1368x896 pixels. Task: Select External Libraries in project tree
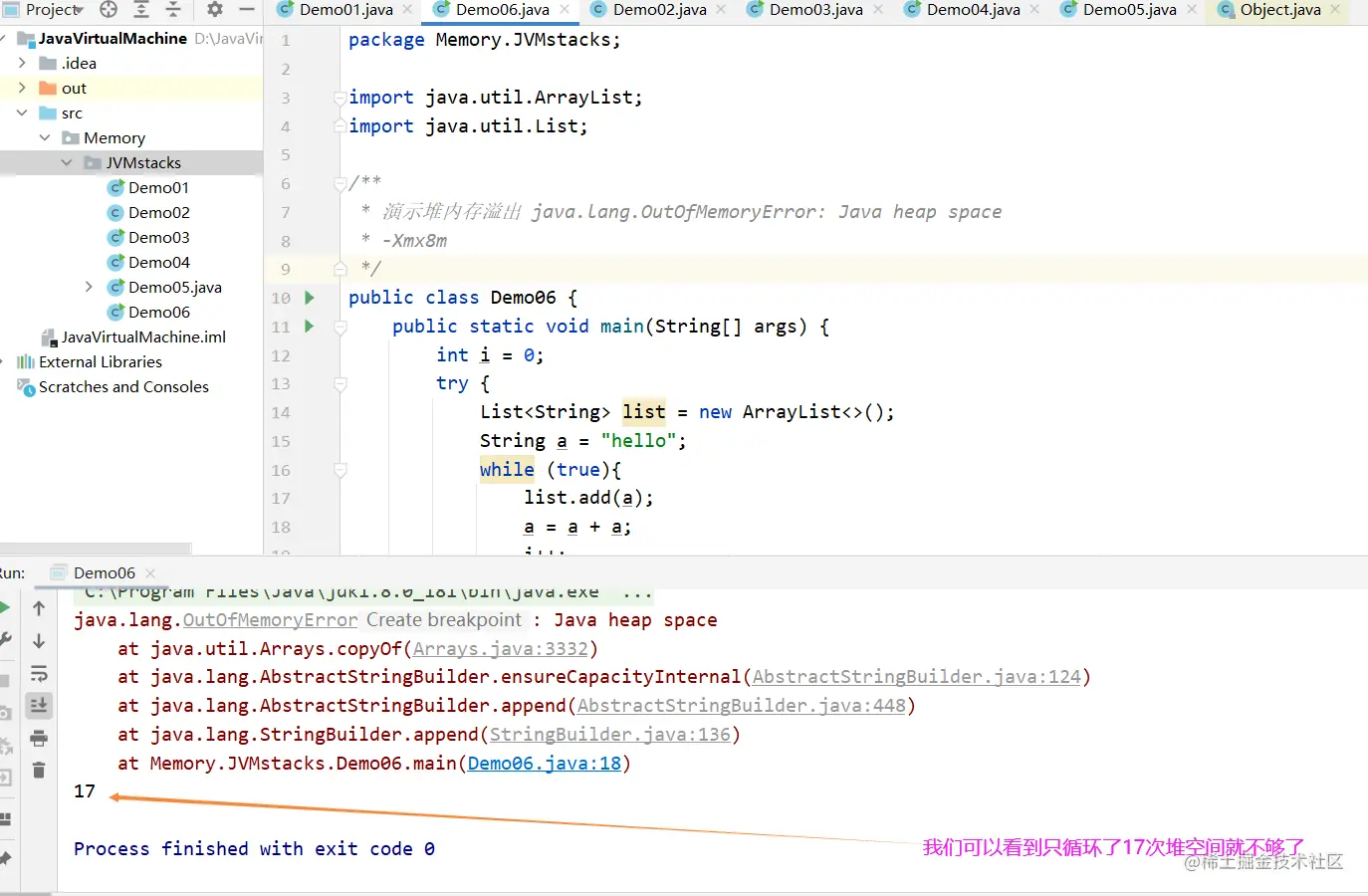(100, 361)
